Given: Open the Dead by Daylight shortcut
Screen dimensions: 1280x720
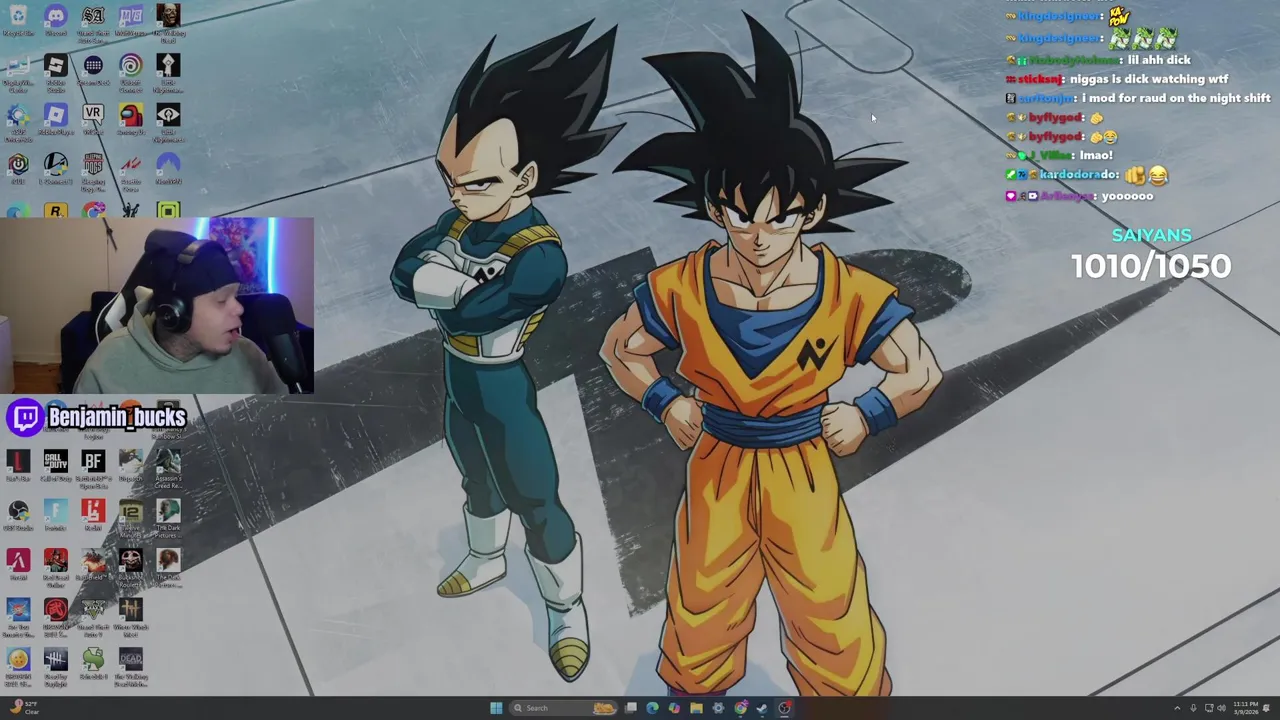Looking at the screenshot, I should (55, 667).
